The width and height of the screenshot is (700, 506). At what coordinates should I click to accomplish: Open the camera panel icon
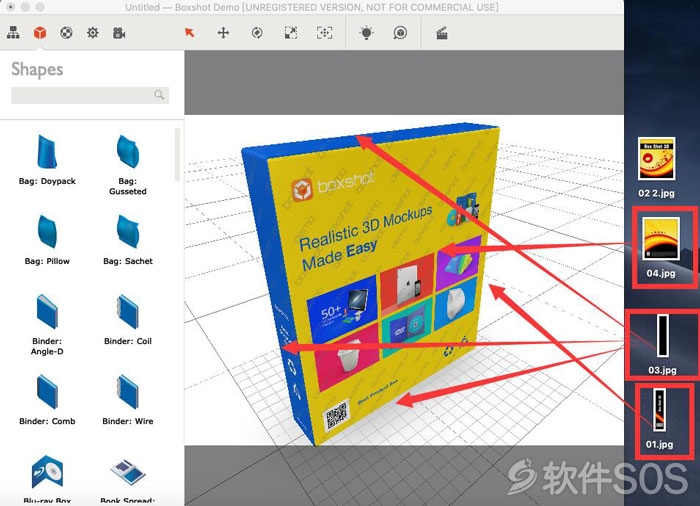(x=119, y=33)
